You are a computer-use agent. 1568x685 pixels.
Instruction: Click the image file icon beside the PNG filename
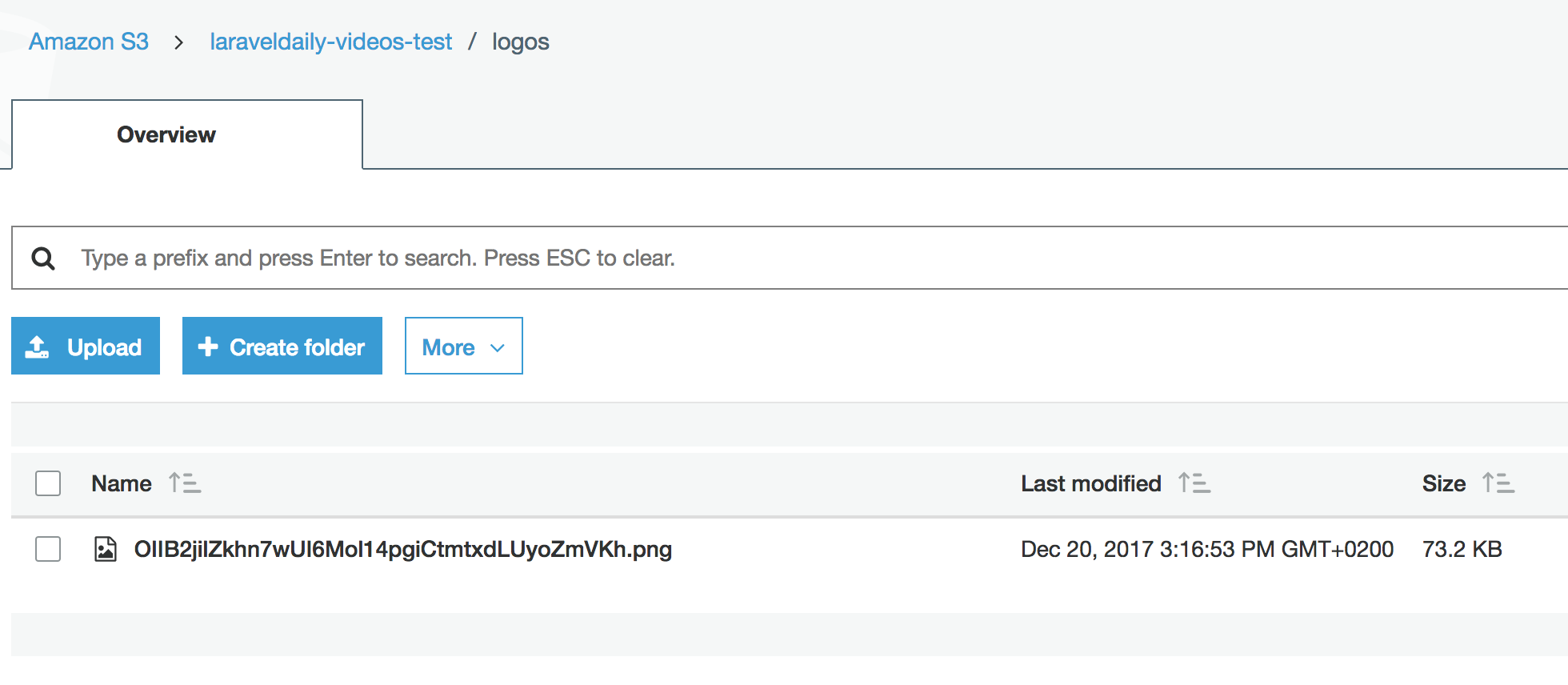106,549
